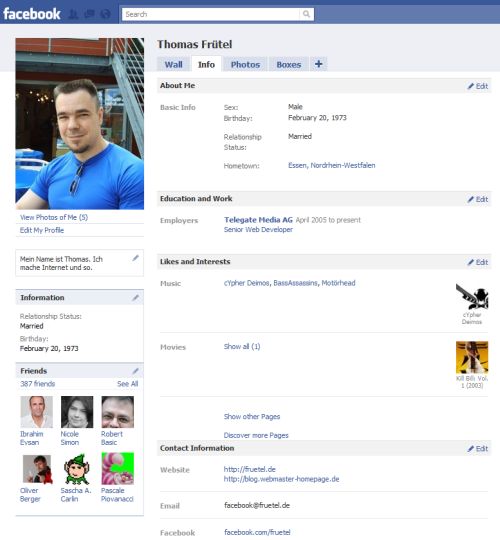Click pencil icon in bio box
This screenshot has height=540, width=500.
[x=135, y=258]
